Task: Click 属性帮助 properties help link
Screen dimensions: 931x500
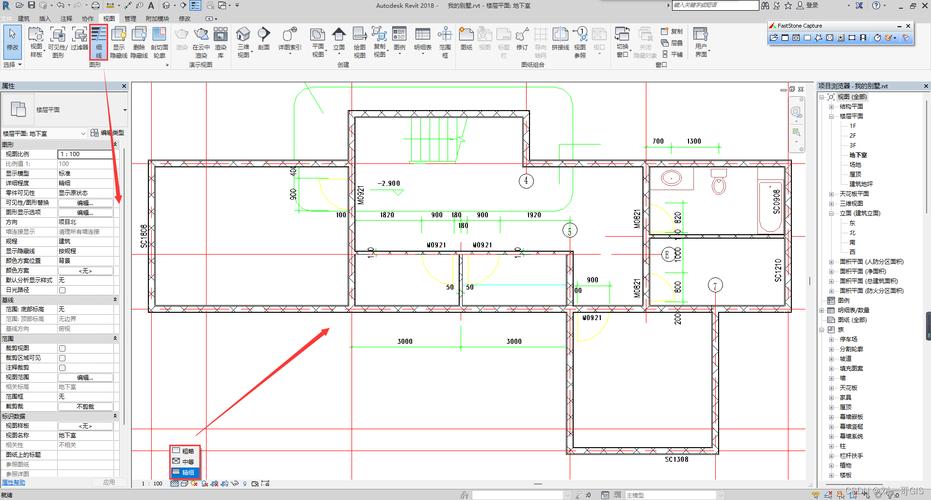Action: pos(14,483)
